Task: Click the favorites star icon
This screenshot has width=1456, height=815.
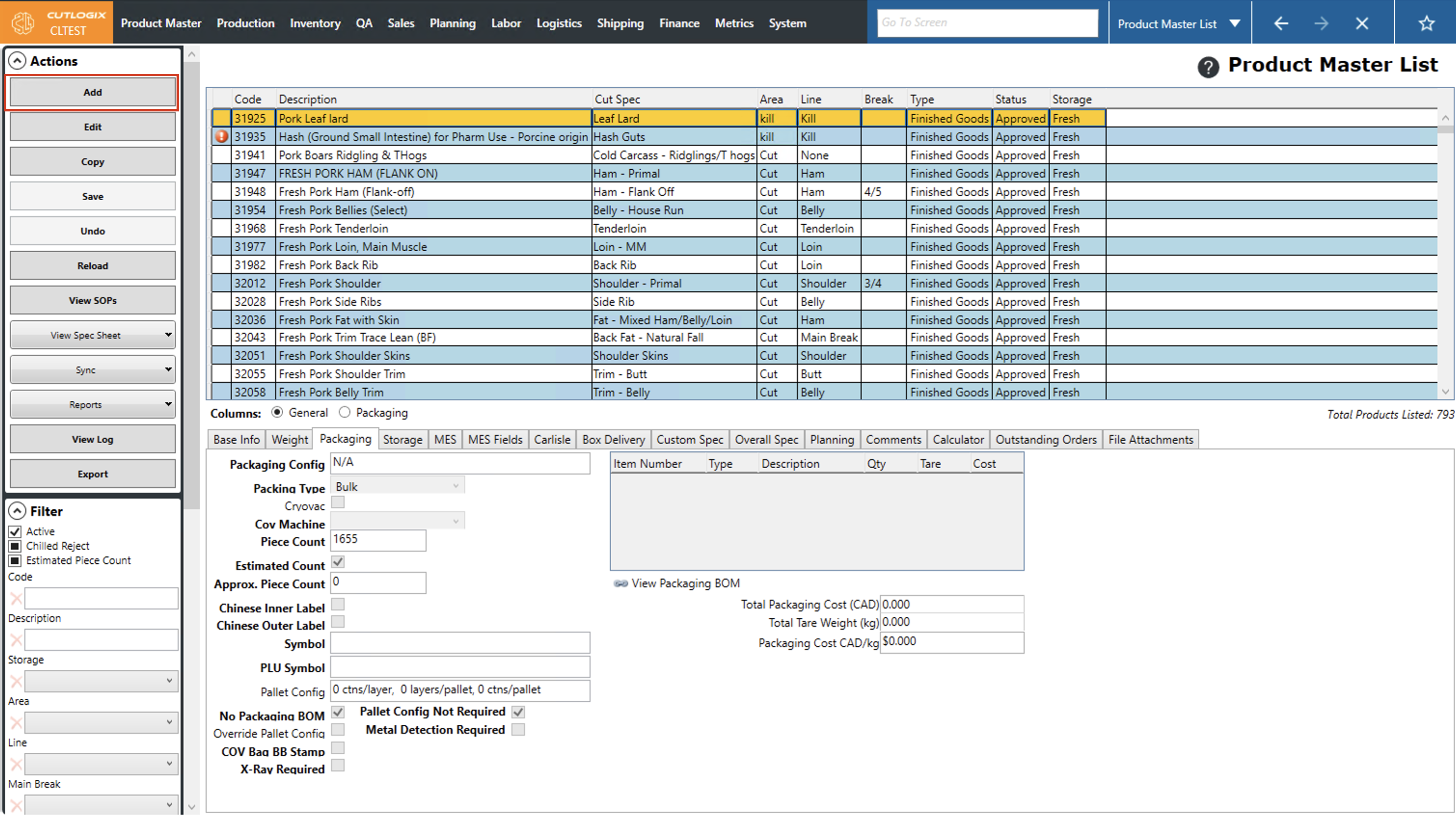Action: pos(1426,23)
